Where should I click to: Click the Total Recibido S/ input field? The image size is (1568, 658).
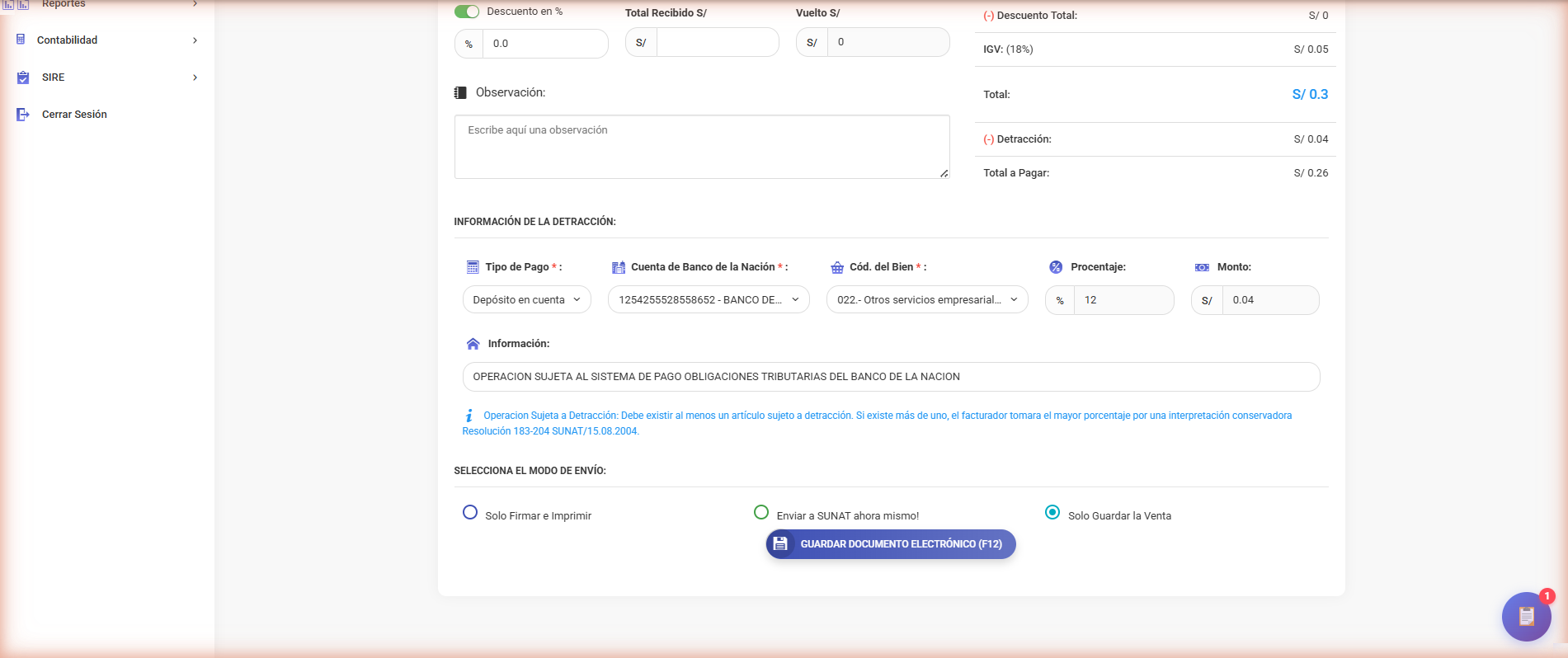pyautogui.click(x=718, y=42)
